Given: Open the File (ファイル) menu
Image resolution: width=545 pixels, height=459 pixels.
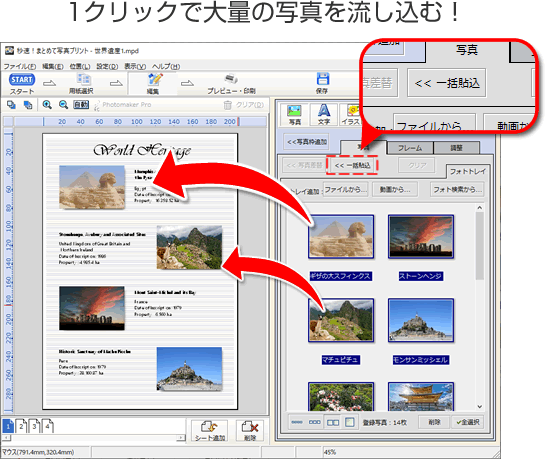Looking at the screenshot, I should 20,66.
